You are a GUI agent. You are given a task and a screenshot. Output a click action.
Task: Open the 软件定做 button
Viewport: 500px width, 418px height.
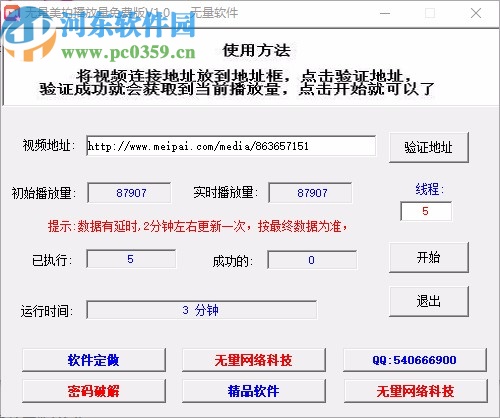94,360
